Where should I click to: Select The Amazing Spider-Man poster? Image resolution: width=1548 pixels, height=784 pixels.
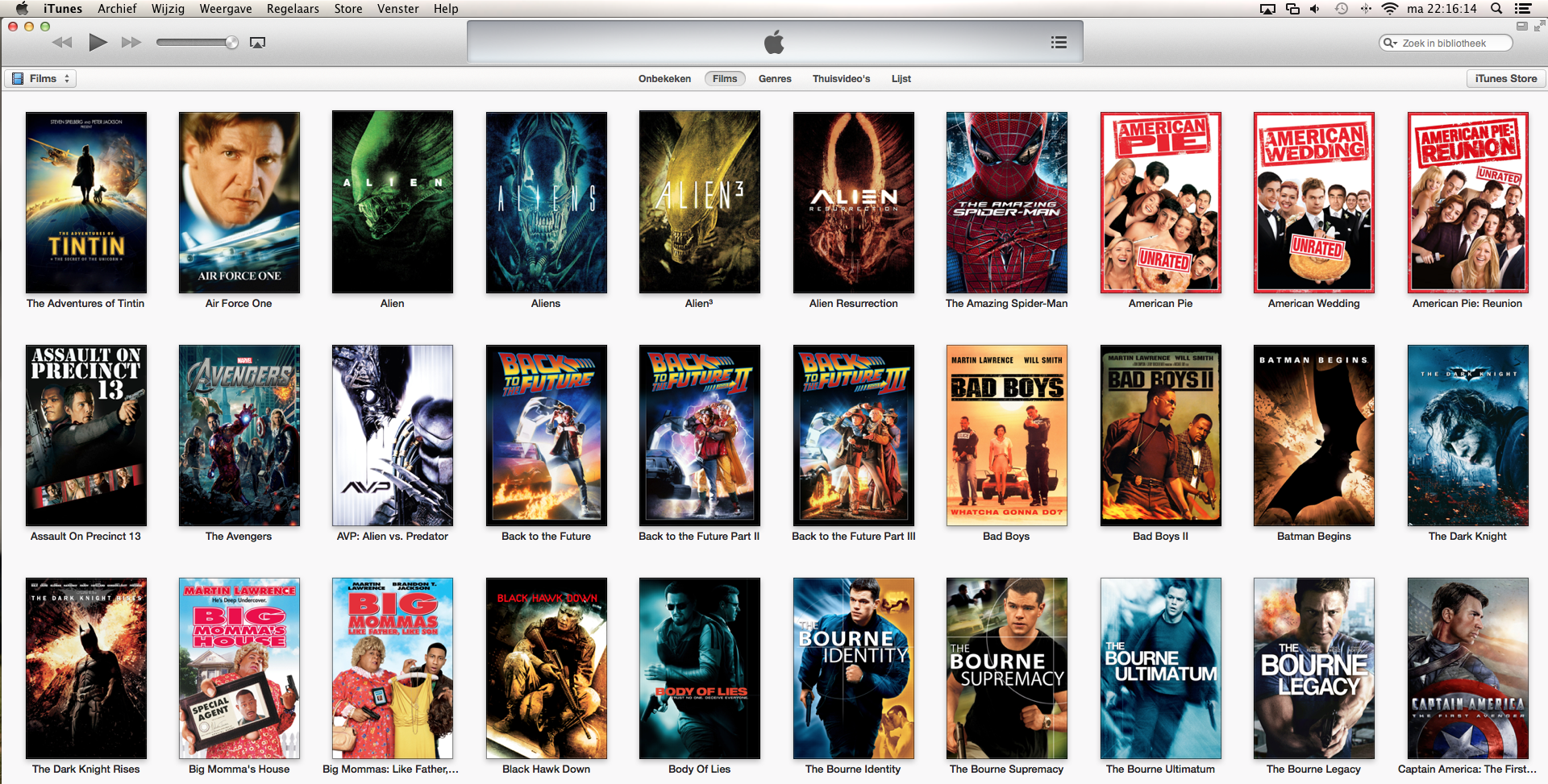(1007, 202)
